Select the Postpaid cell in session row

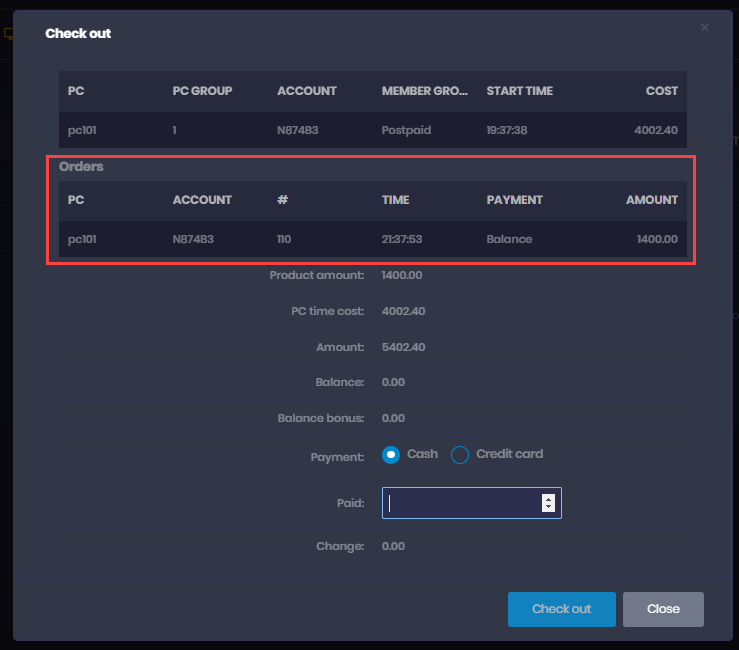[405, 130]
